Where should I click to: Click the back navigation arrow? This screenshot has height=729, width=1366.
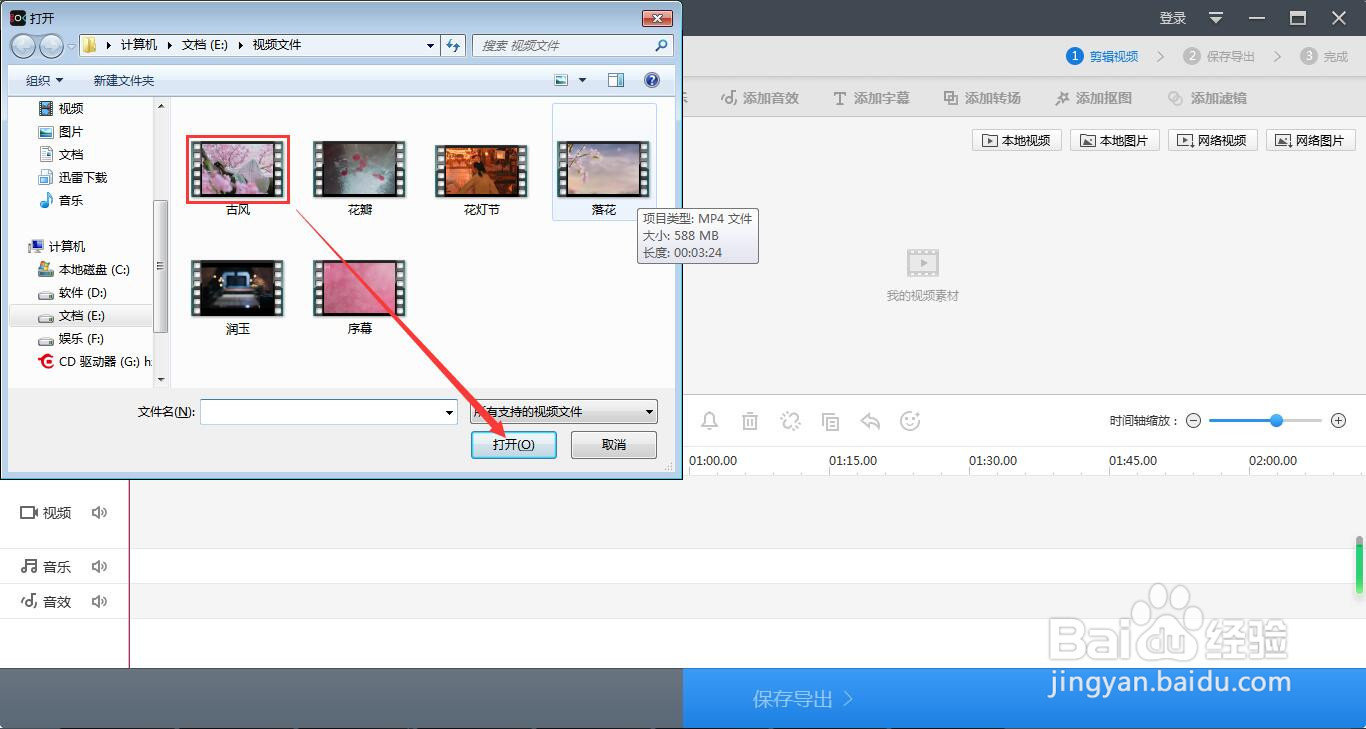pos(24,45)
